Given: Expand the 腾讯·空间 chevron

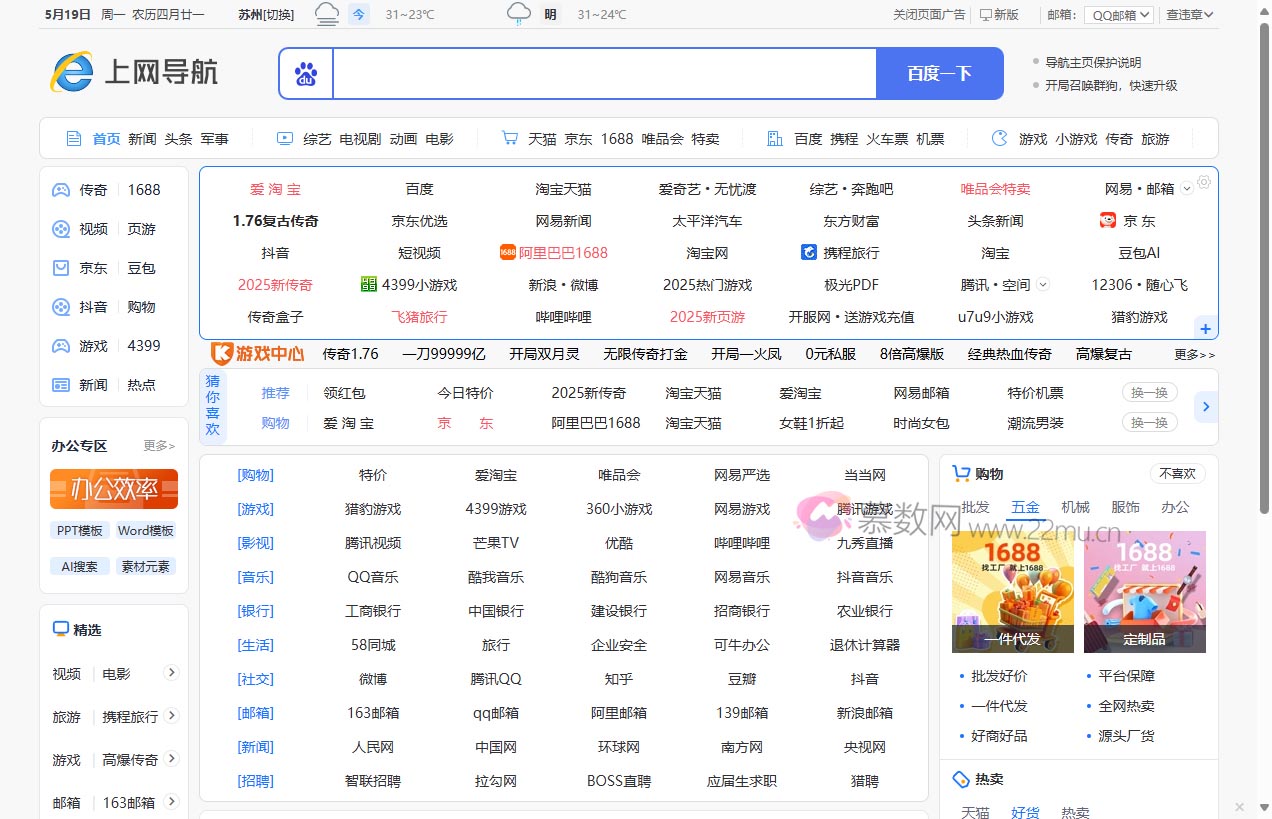Looking at the screenshot, I should (x=1043, y=284).
